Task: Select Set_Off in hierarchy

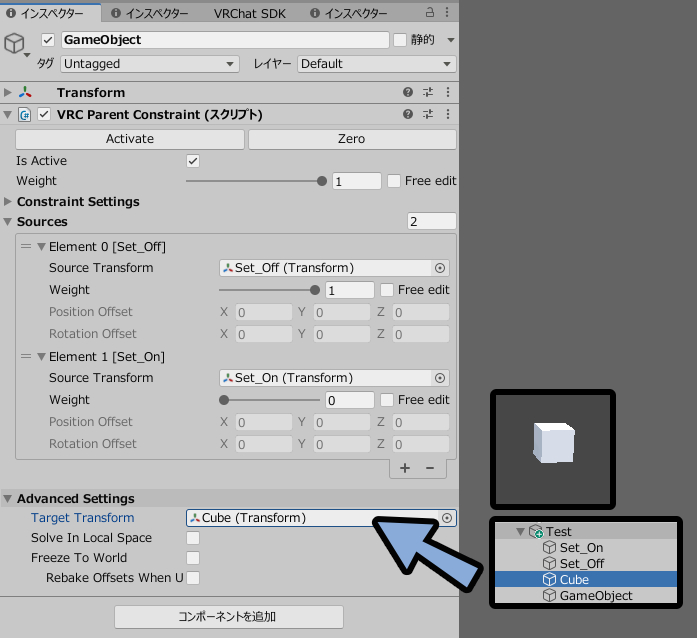Action: pos(586,563)
